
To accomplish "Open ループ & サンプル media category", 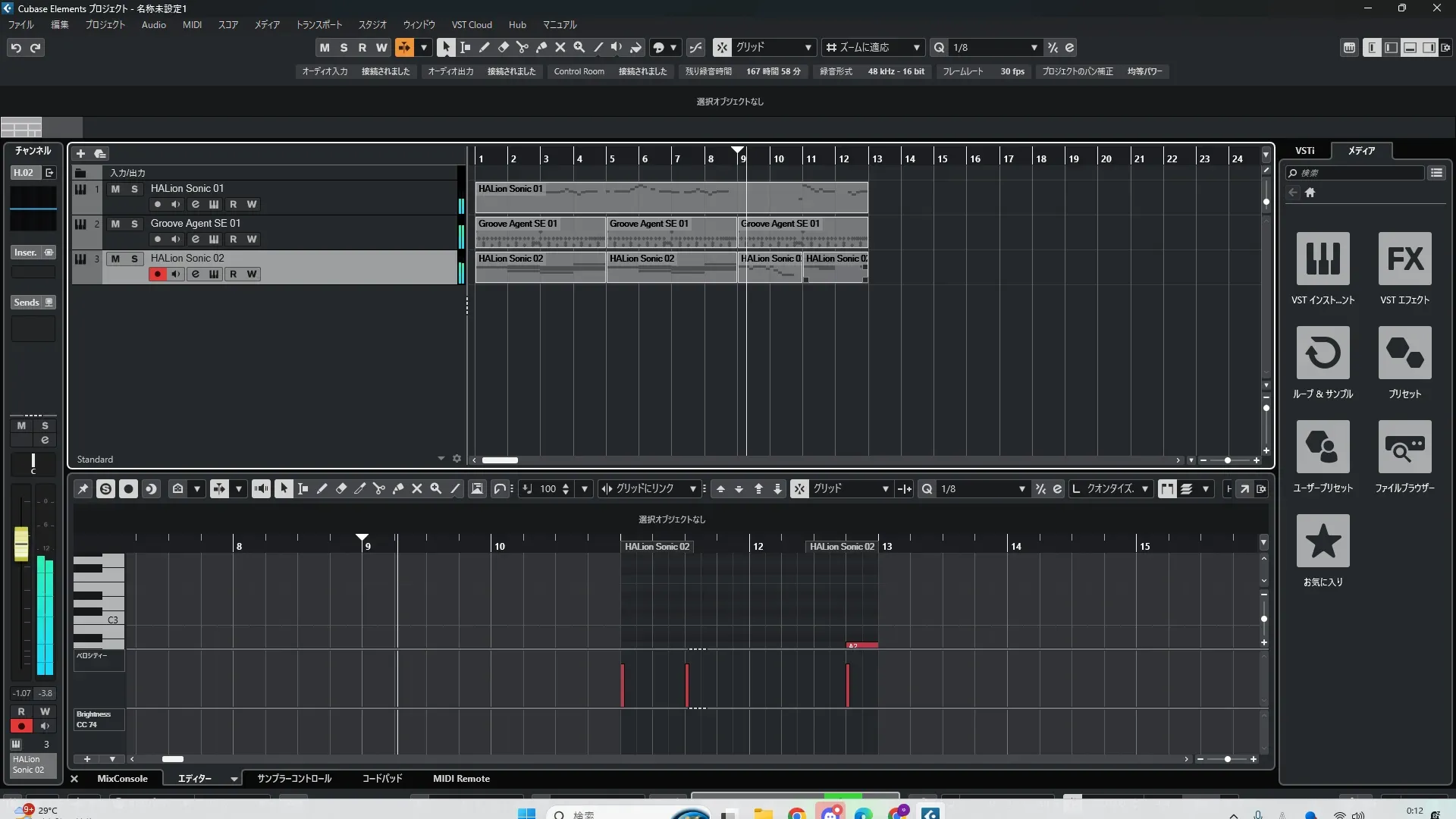I will (x=1323, y=353).
